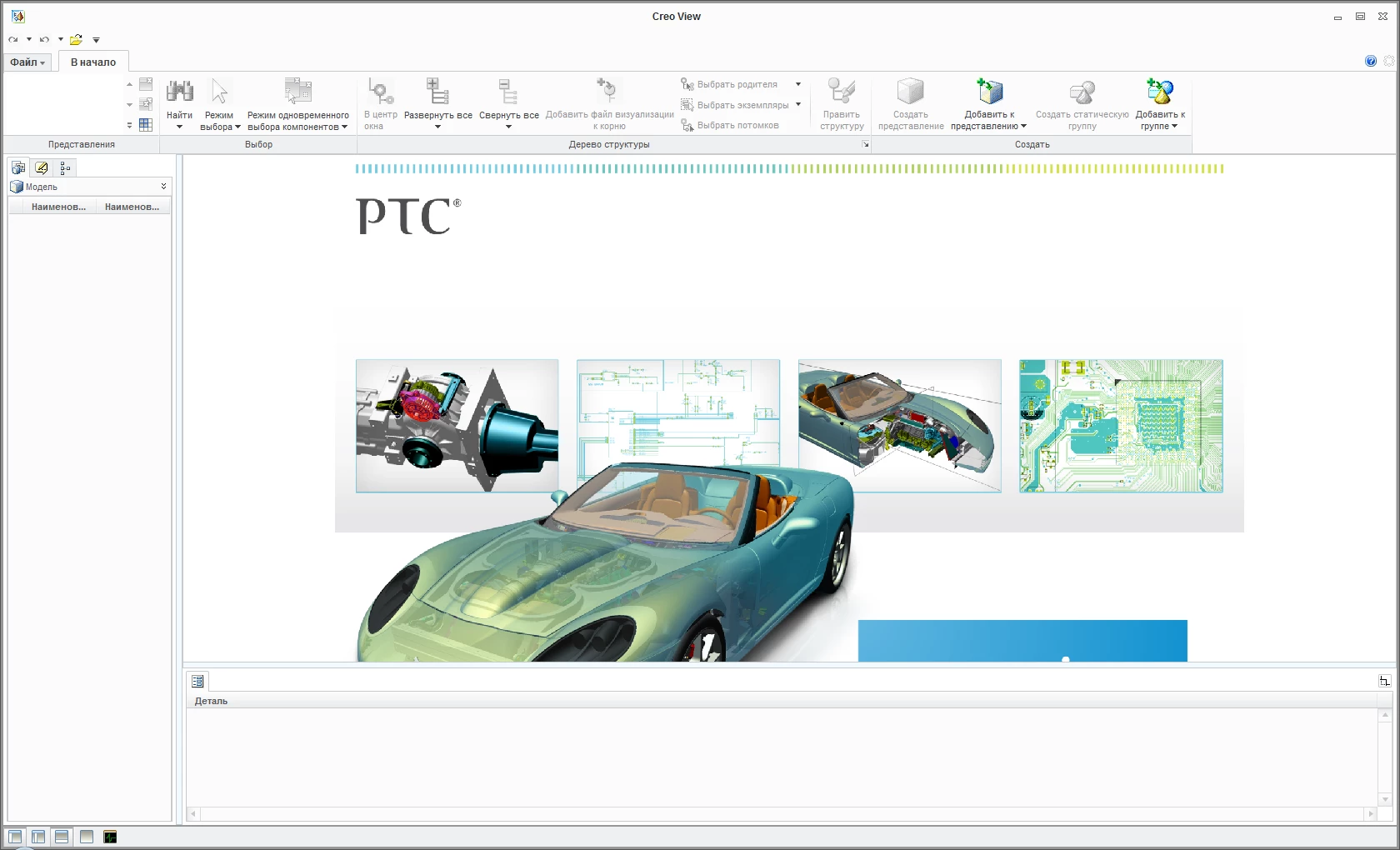Click the Модель panel title
Viewport: 1400px width, 850px height.
(x=42, y=187)
